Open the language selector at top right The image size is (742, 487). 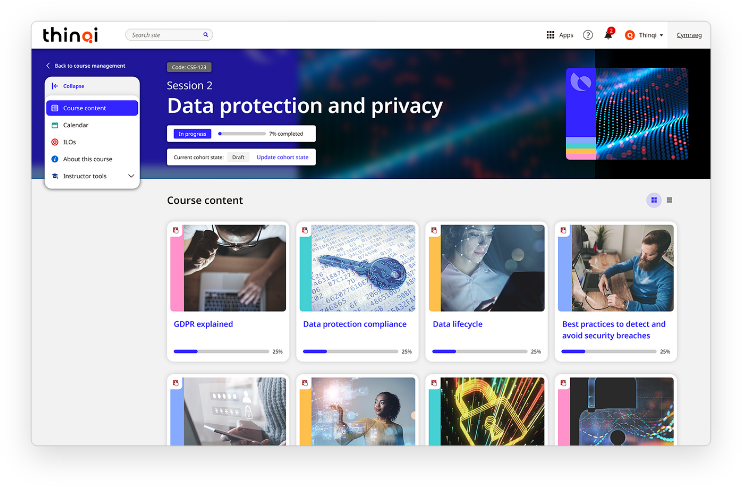point(689,35)
